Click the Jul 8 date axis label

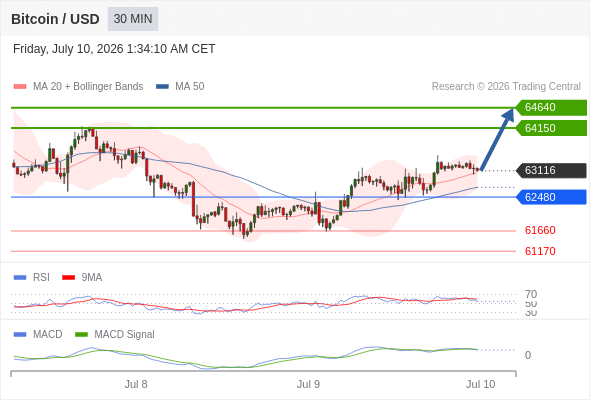[x=136, y=385]
